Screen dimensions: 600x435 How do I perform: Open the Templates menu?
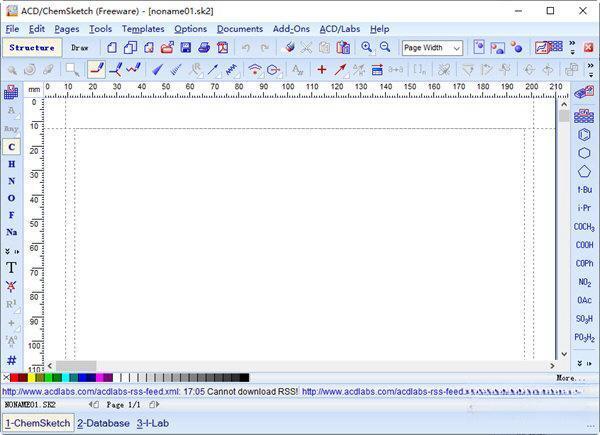[143, 29]
